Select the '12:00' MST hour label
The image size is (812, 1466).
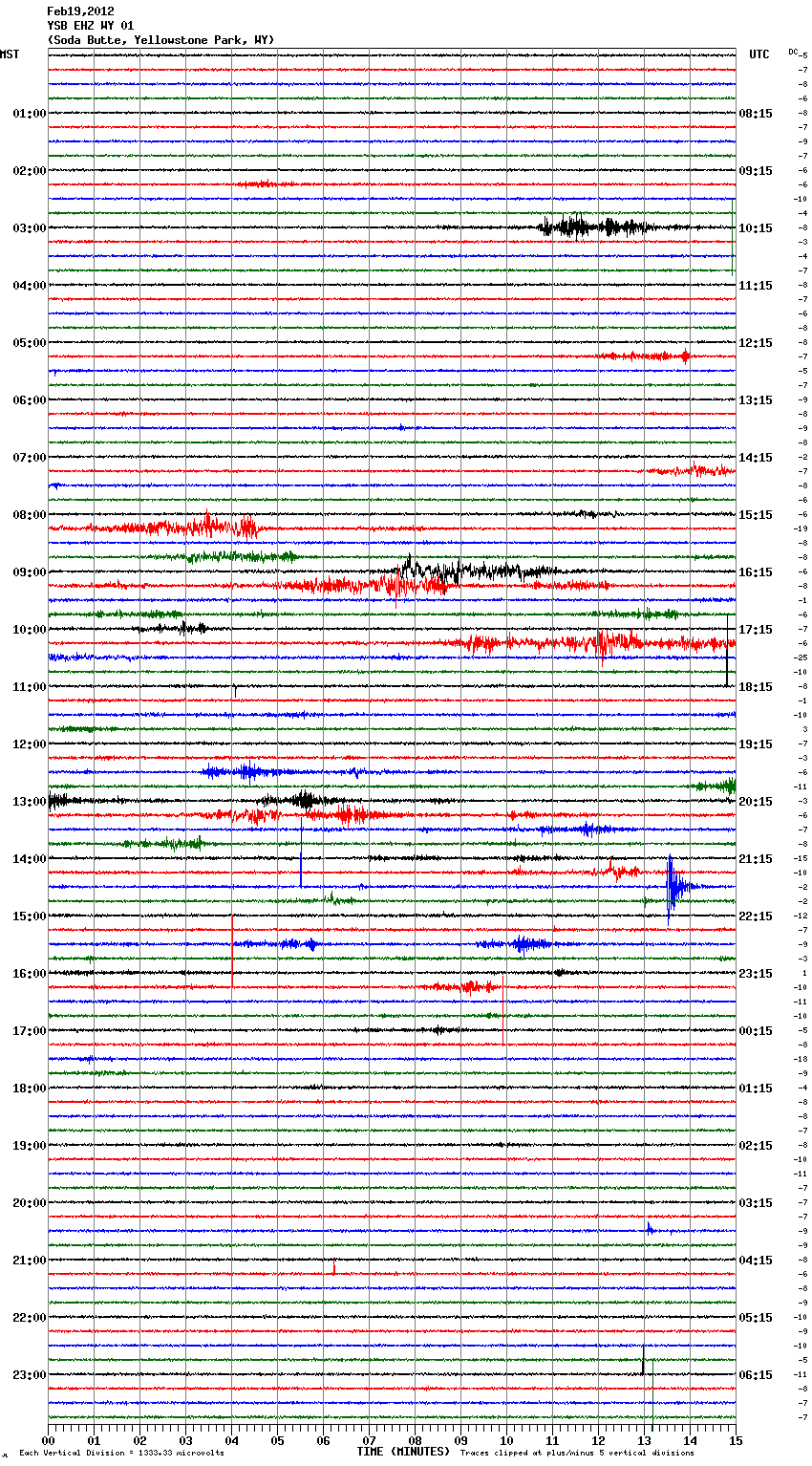point(30,744)
